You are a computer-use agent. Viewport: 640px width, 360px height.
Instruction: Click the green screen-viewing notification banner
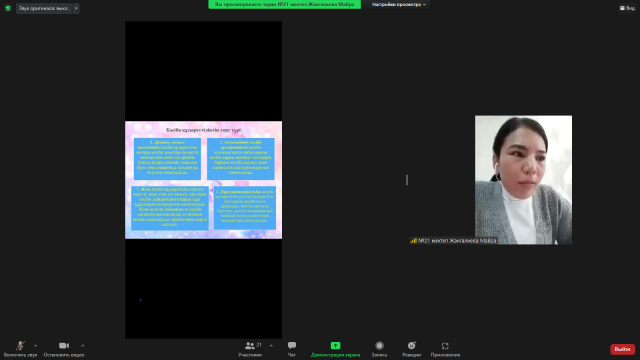click(284, 4)
